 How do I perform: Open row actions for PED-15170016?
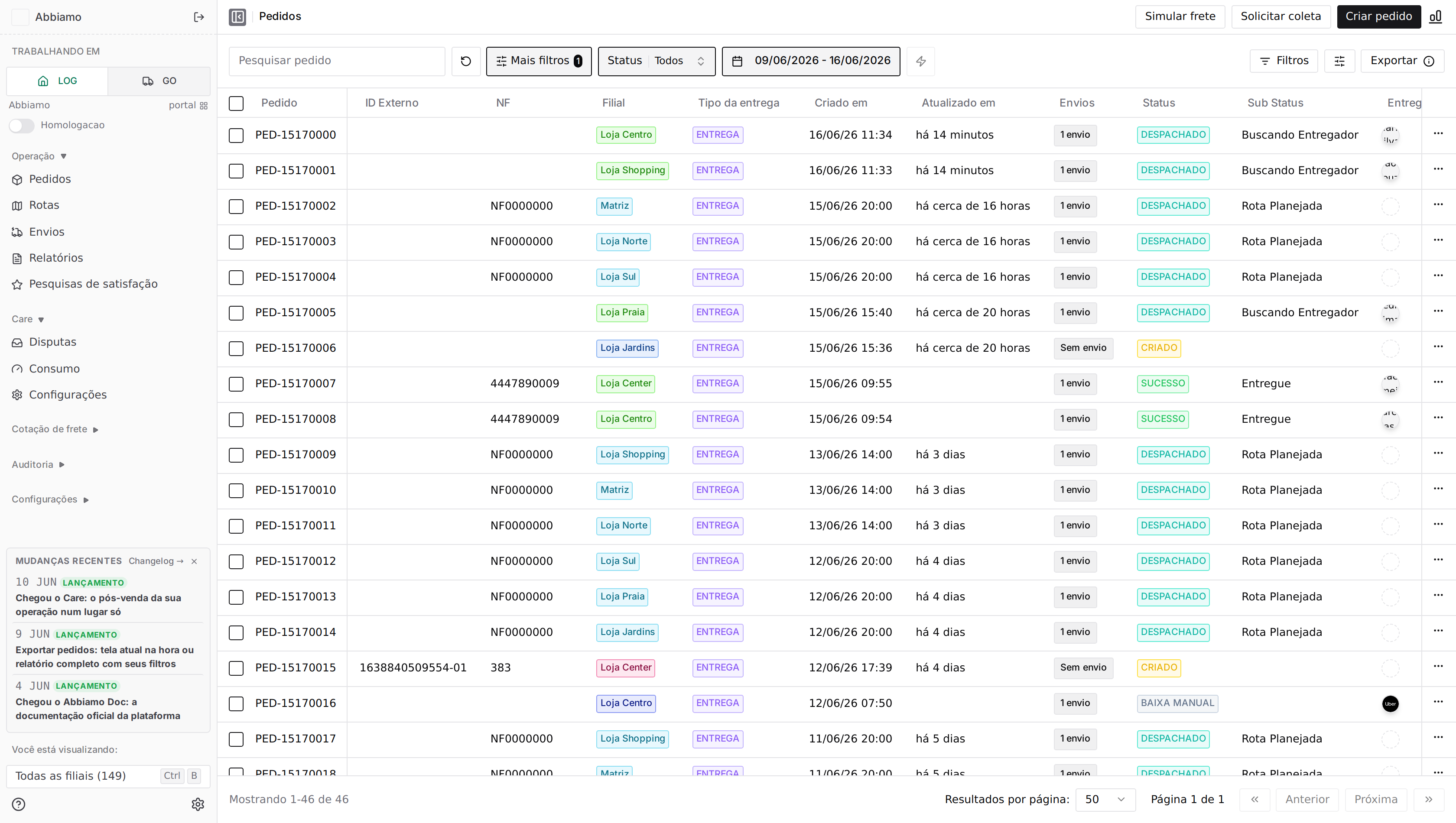tap(1439, 701)
